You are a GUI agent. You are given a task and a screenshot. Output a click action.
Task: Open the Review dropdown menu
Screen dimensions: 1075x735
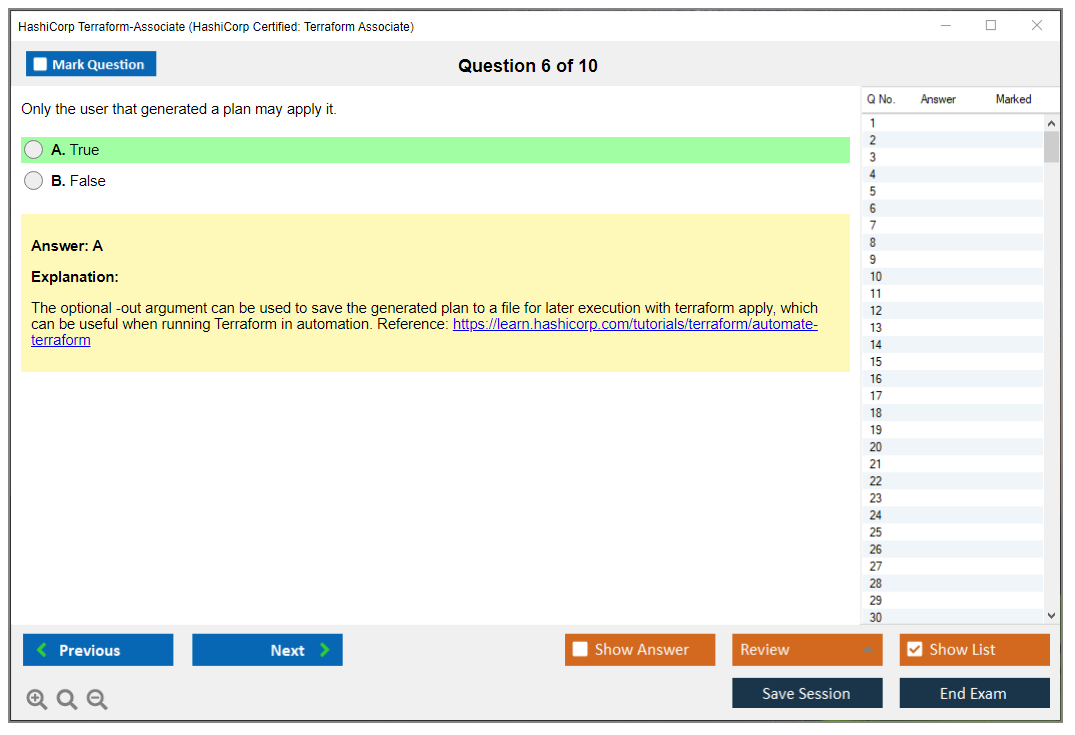pyautogui.click(x=806, y=650)
